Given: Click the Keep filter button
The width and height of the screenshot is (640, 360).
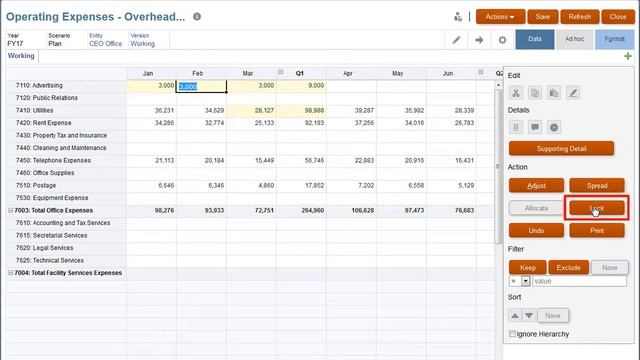Looking at the screenshot, I should coord(527,268).
